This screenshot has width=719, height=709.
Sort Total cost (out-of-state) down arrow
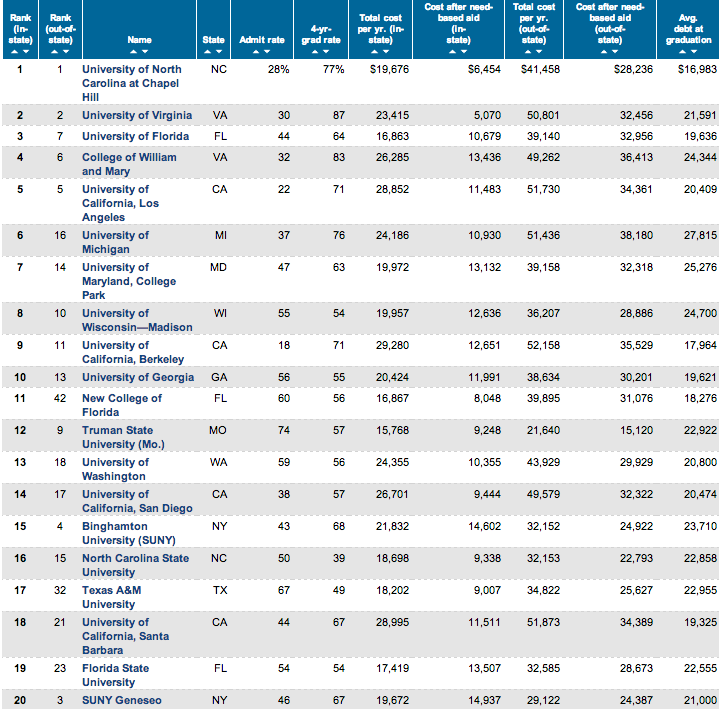[x=539, y=52]
